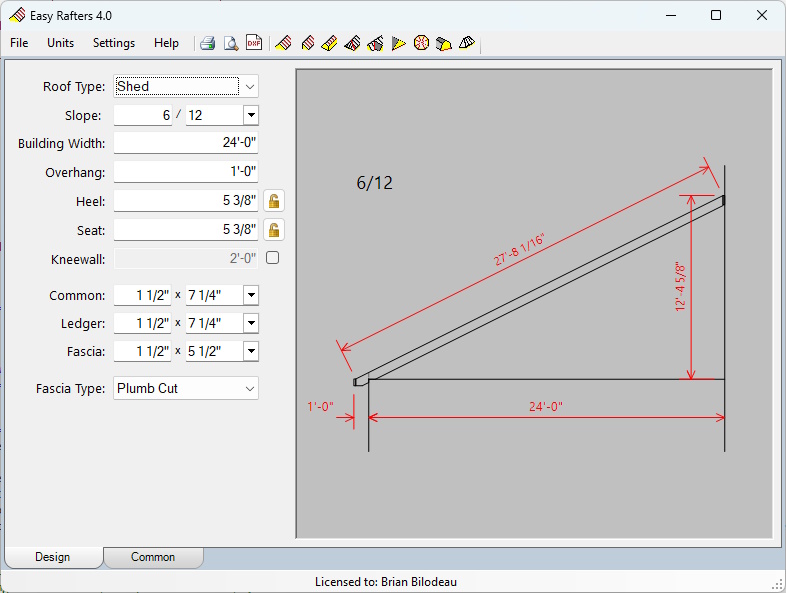Image resolution: width=786 pixels, height=593 pixels.
Task: Click into the Overhang value field
Action: tap(186, 172)
